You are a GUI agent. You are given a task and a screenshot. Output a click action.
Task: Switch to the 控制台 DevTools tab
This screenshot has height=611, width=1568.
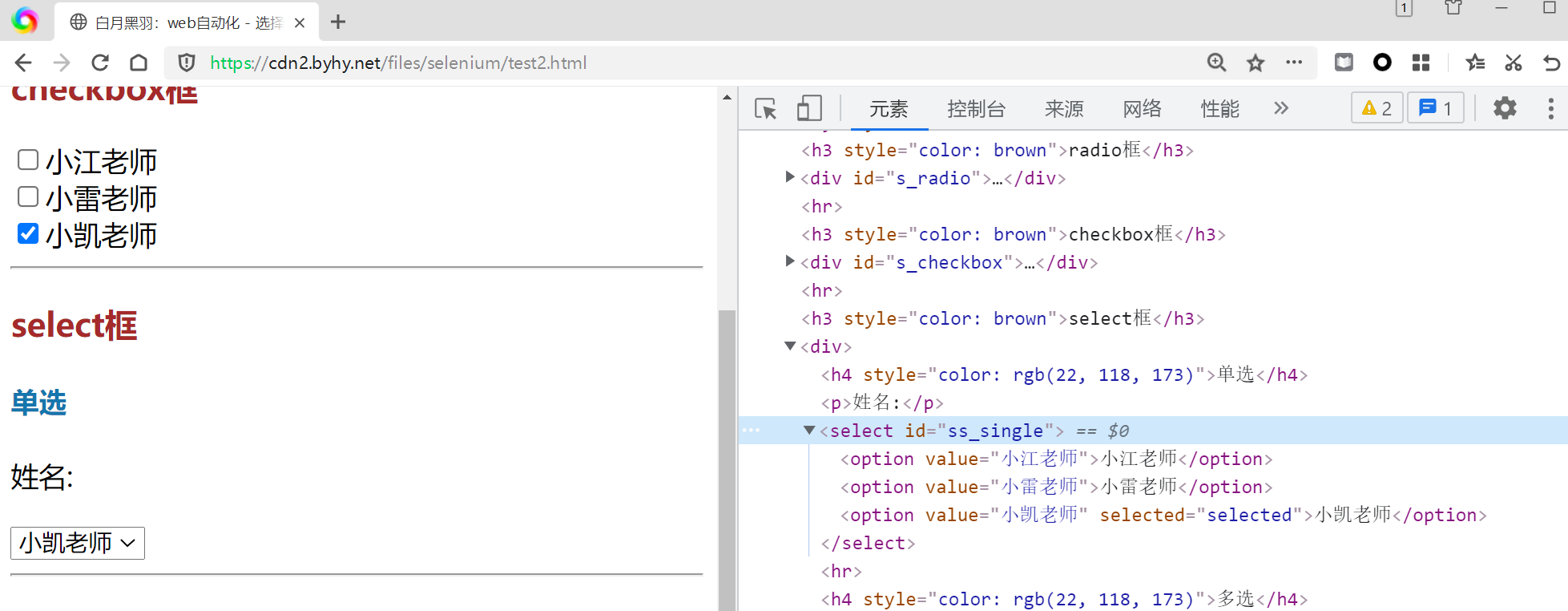(x=976, y=109)
